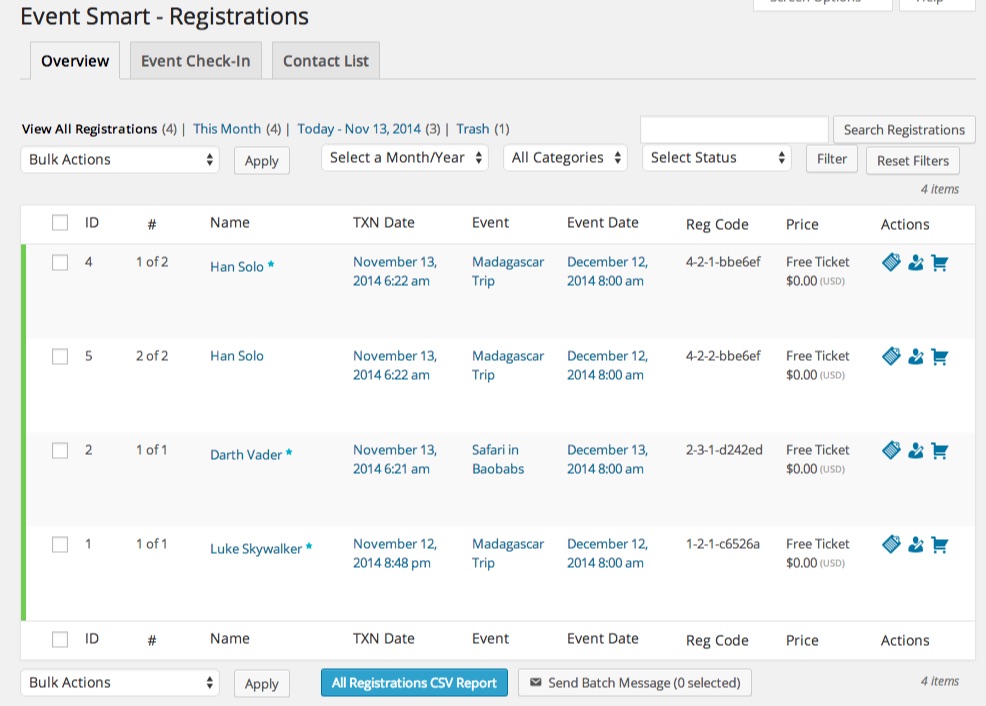Open Madagascar Trip event for ID 4
Image resolution: width=986 pixels, height=706 pixels.
pos(508,272)
